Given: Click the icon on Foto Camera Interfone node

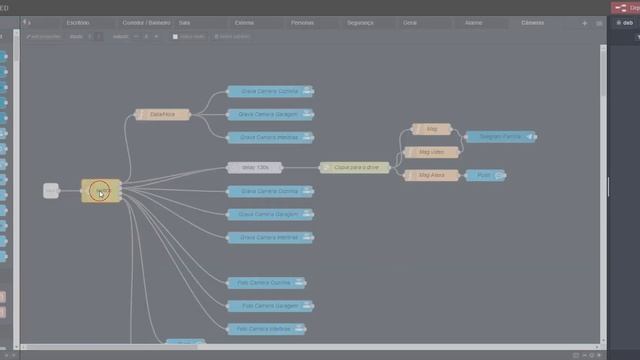Looking at the screenshot, I should [300, 329].
